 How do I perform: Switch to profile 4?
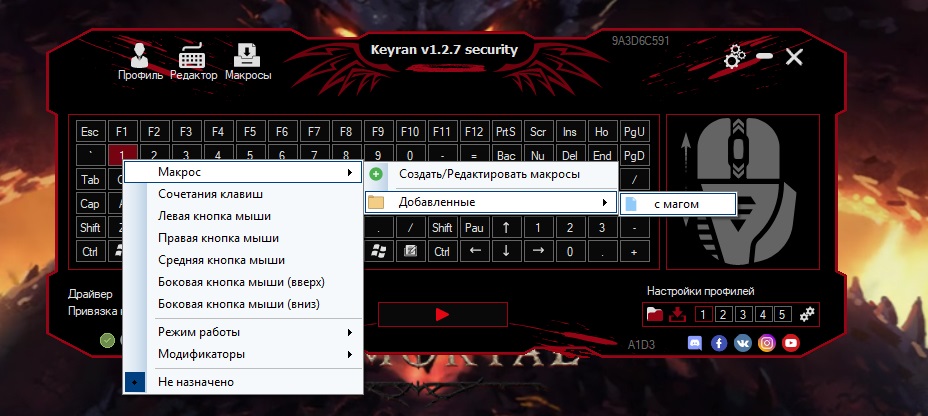[x=763, y=314]
